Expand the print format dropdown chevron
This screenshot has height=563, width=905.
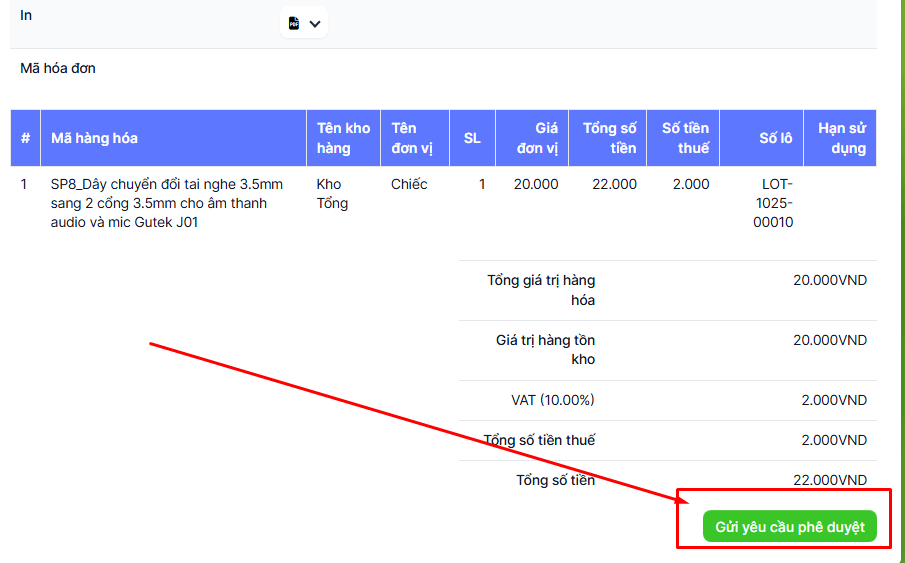(315, 23)
